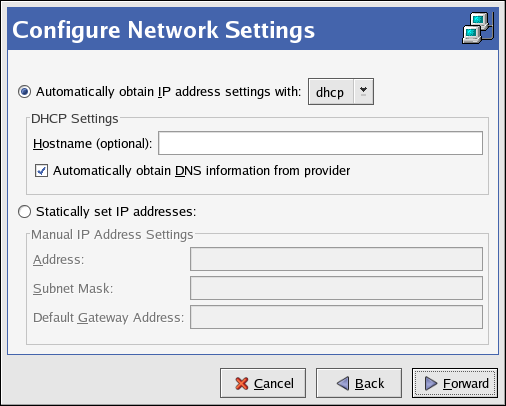Click the left arrow icon on Back

point(342,383)
